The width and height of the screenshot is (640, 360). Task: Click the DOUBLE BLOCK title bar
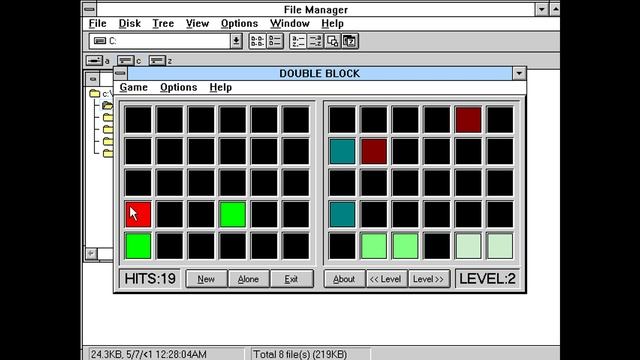[320, 73]
